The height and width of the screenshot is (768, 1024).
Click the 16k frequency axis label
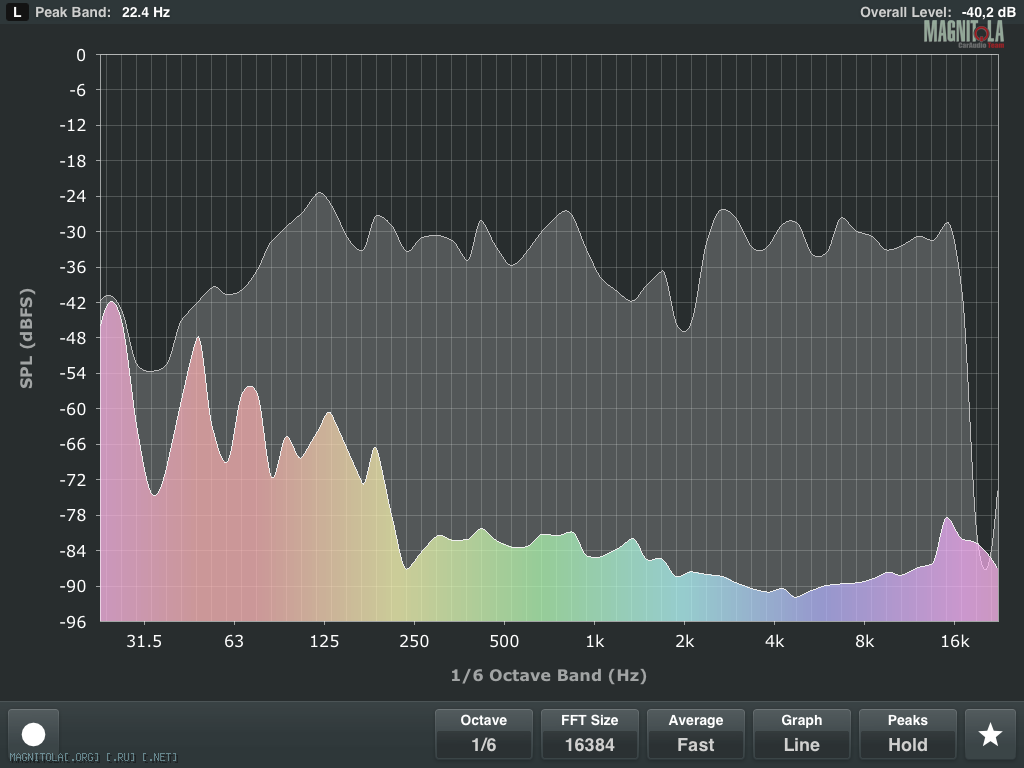click(x=954, y=641)
